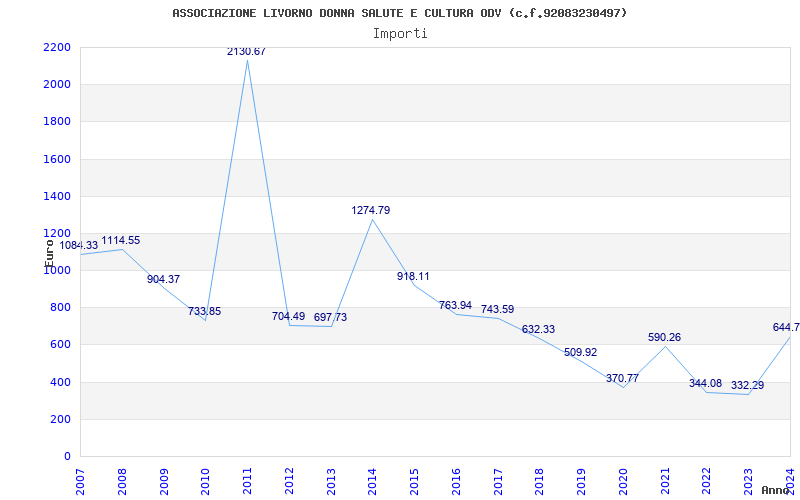Click the 1200 y-axis tick label
This screenshot has height=500, width=800.
tap(57, 234)
